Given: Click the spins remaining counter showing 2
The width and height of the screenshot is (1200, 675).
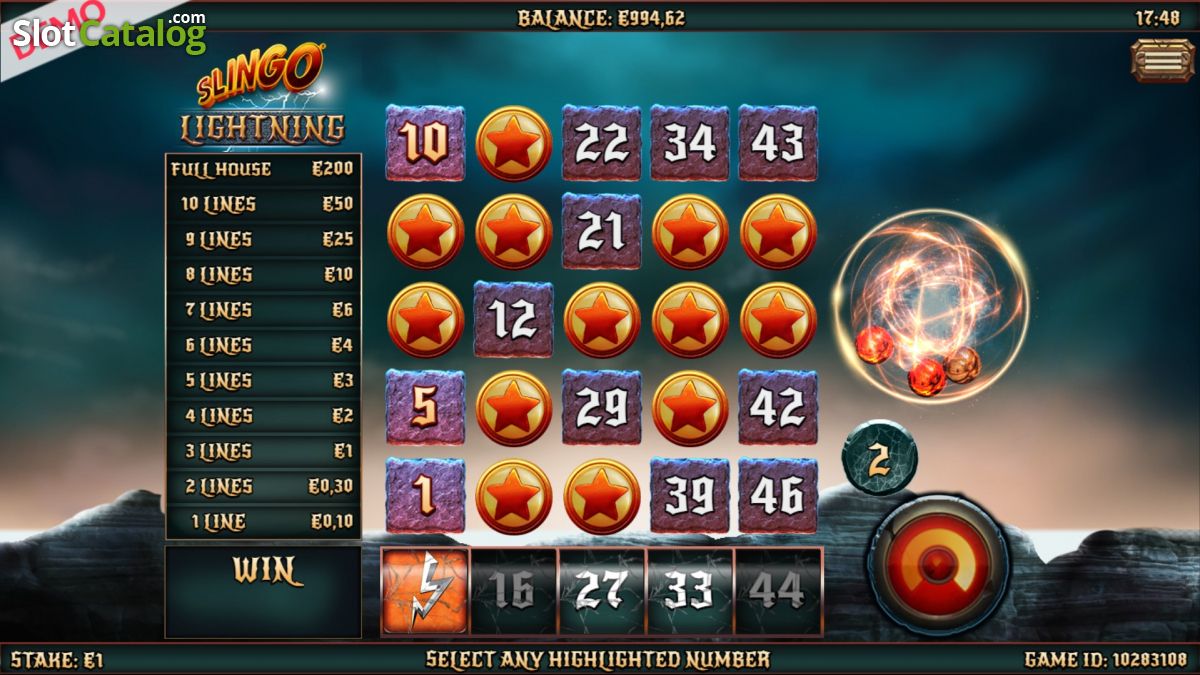Looking at the screenshot, I should [879, 459].
